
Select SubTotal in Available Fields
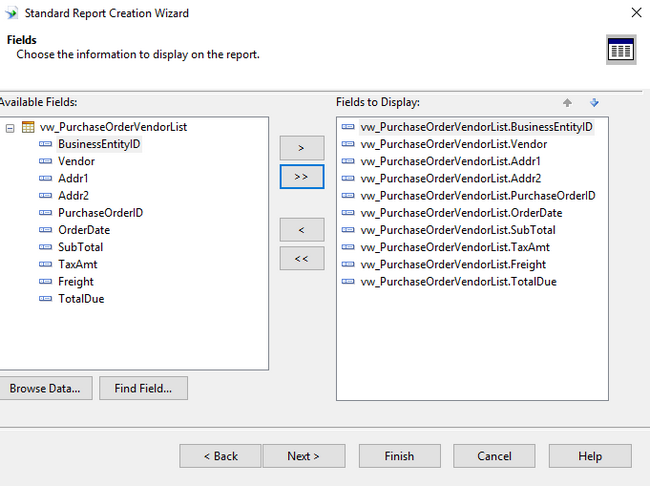click(80, 247)
